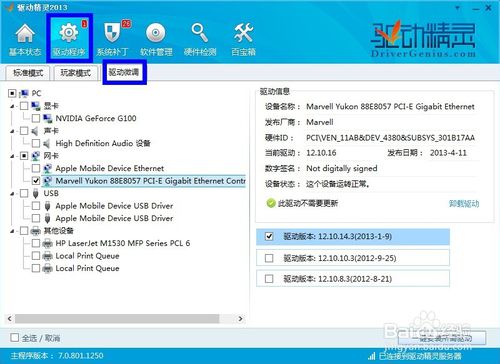Click the second Apple USB Driver icon
The image size is (500, 364).
coord(47,218)
